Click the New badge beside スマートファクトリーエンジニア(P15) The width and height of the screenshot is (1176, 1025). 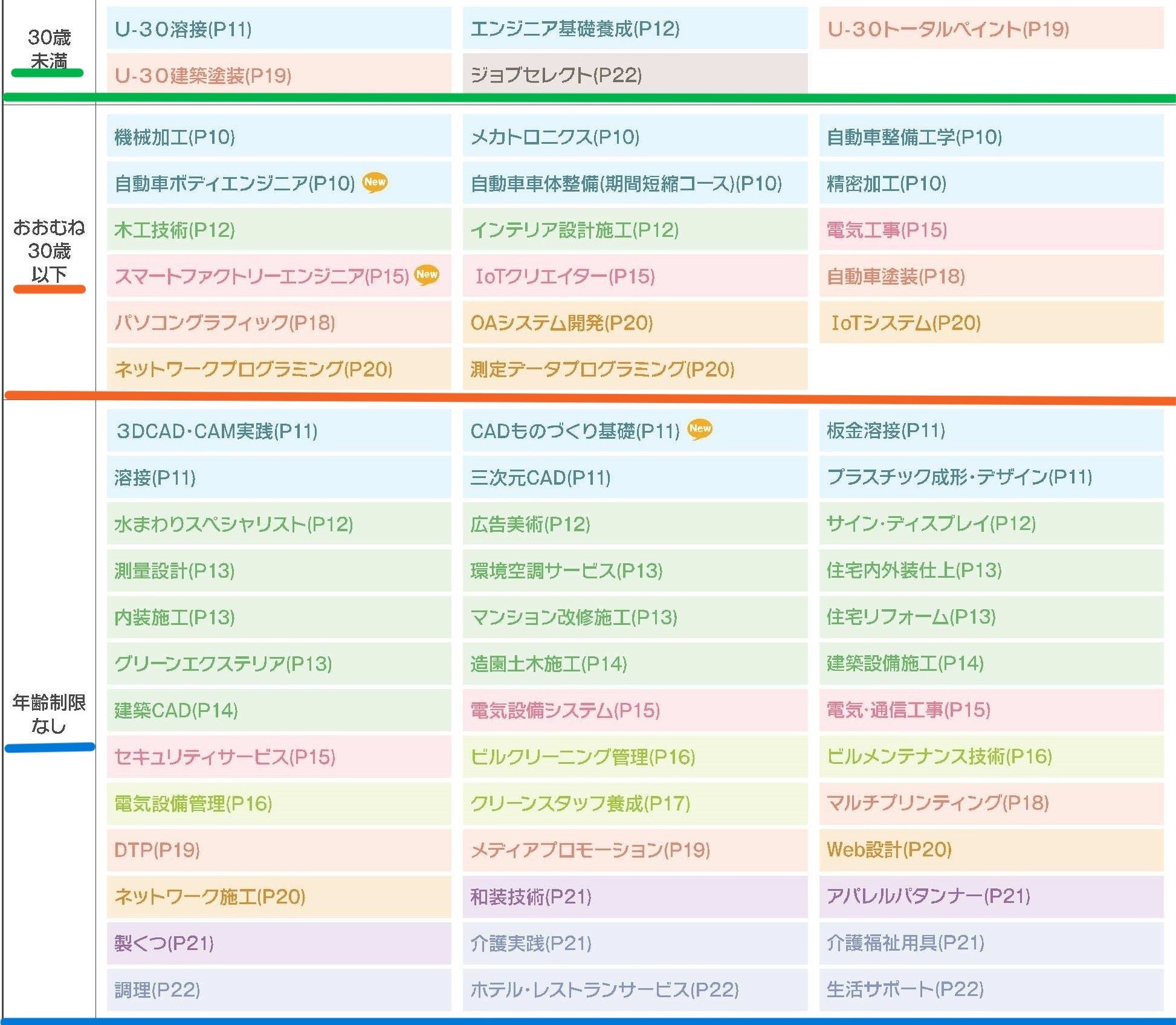point(428,276)
